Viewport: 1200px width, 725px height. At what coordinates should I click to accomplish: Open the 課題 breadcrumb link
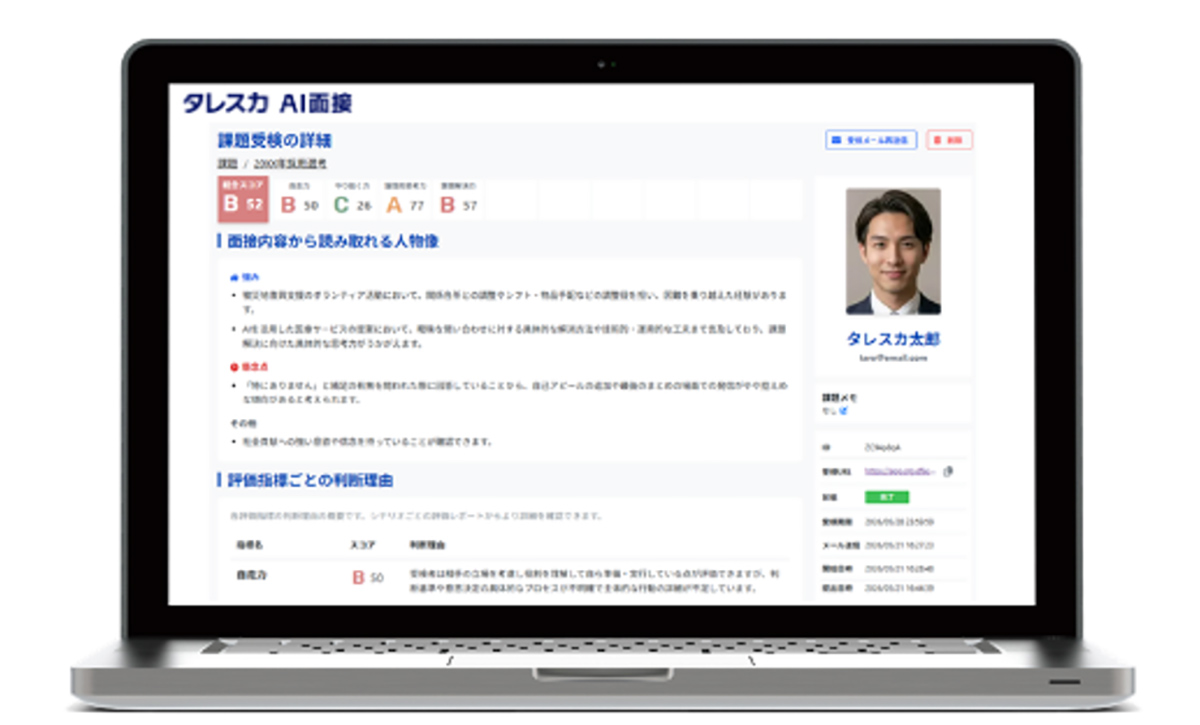pos(227,163)
